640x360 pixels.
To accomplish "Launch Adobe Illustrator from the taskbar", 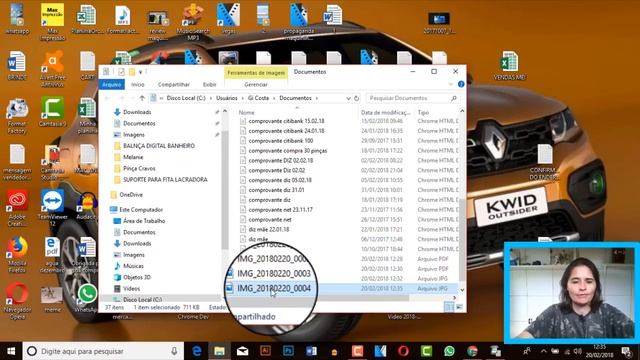I will pyautogui.click(x=265, y=351).
